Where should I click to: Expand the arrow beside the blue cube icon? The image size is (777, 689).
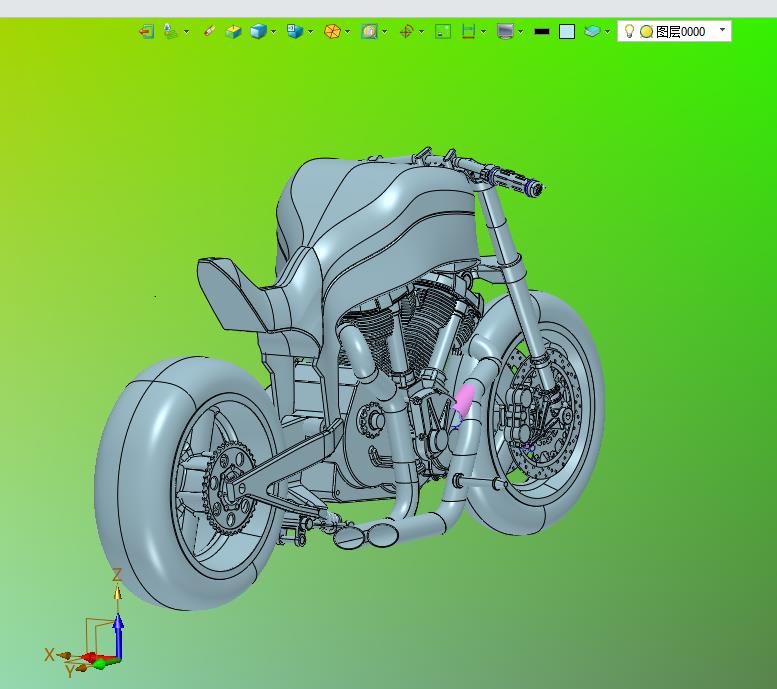[273, 32]
